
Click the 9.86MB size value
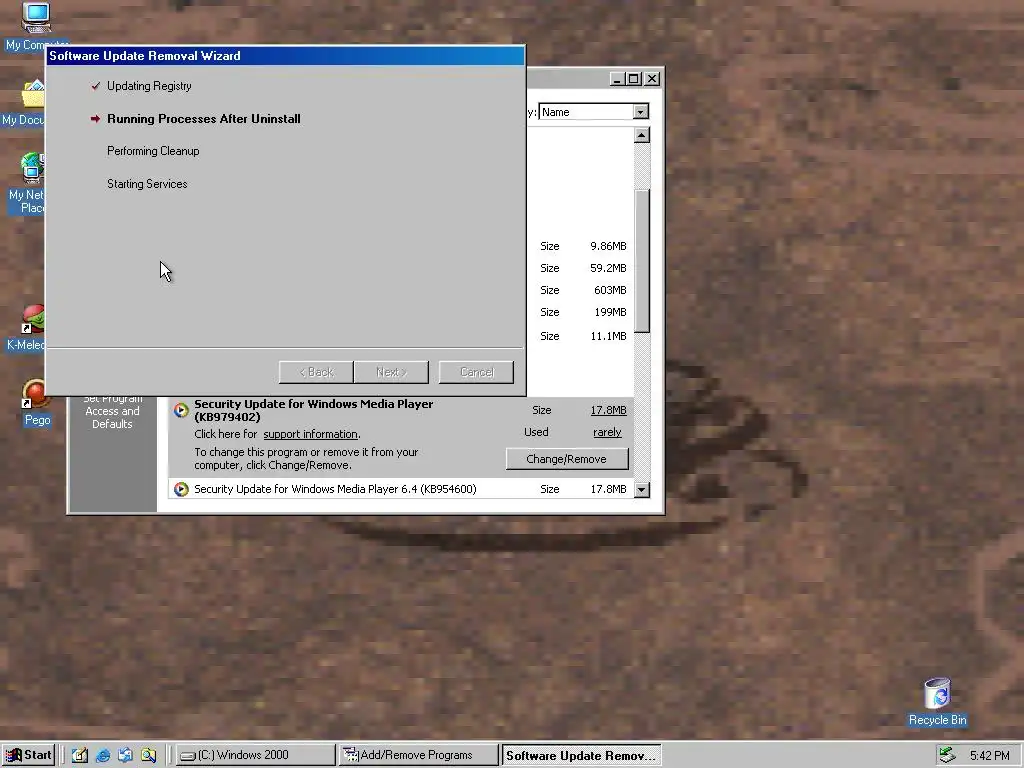pyautogui.click(x=608, y=246)
